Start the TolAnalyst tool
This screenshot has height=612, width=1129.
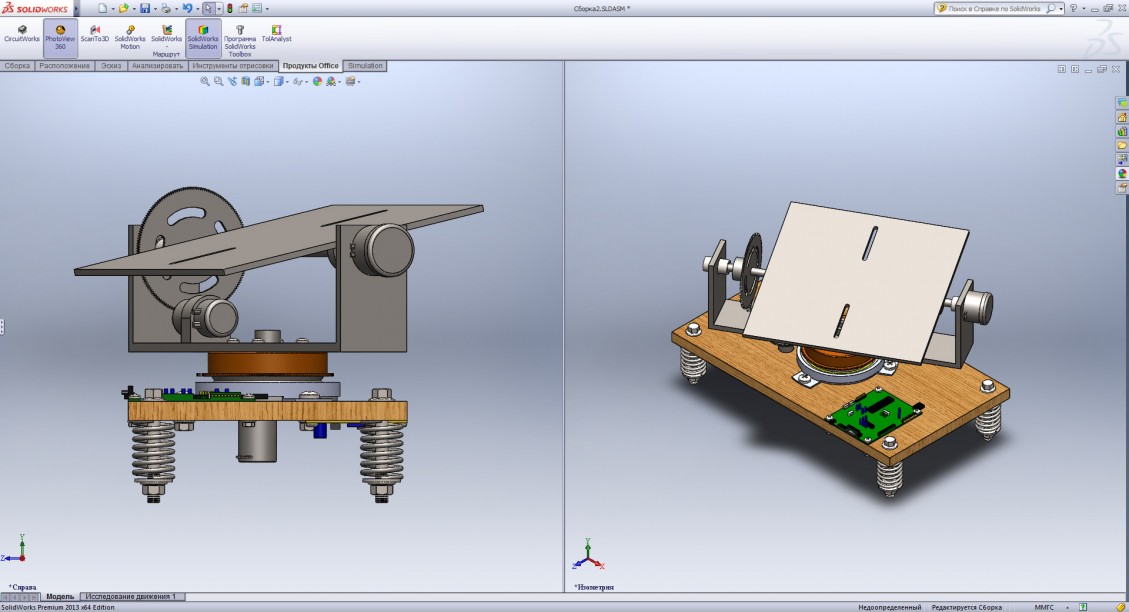tap(275, 35)
